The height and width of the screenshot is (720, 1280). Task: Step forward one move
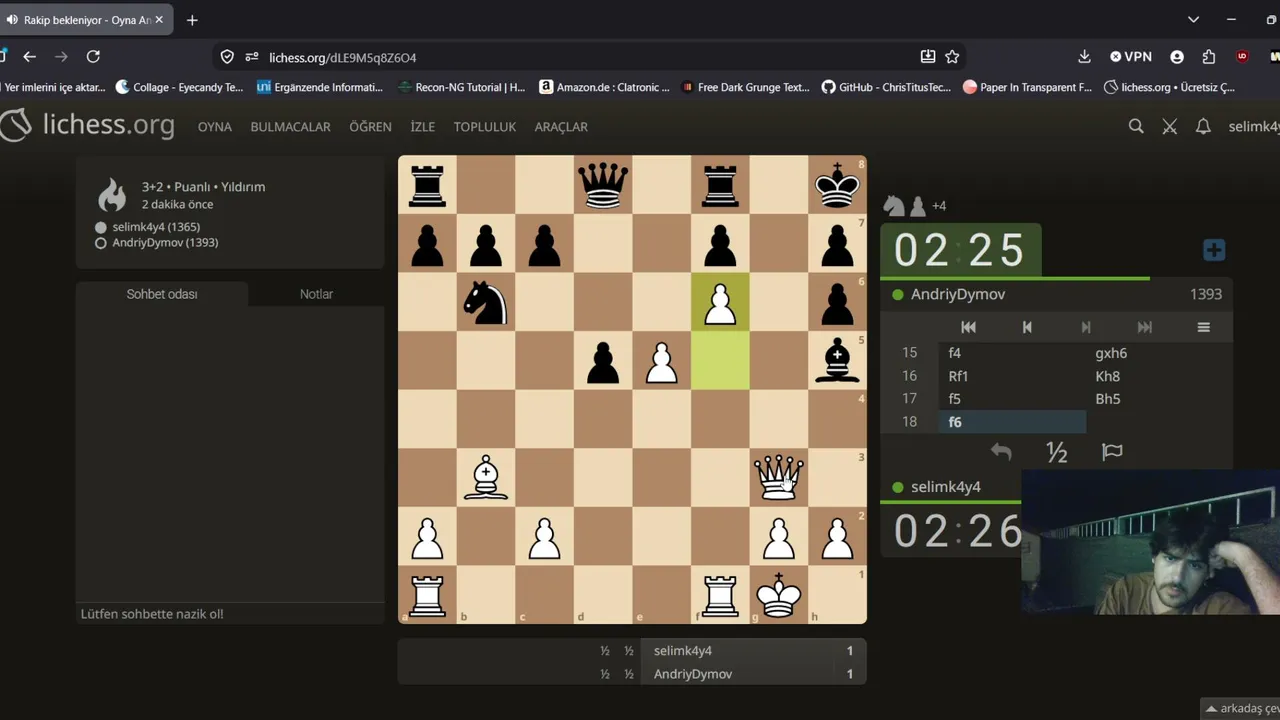coord(1086,327)
